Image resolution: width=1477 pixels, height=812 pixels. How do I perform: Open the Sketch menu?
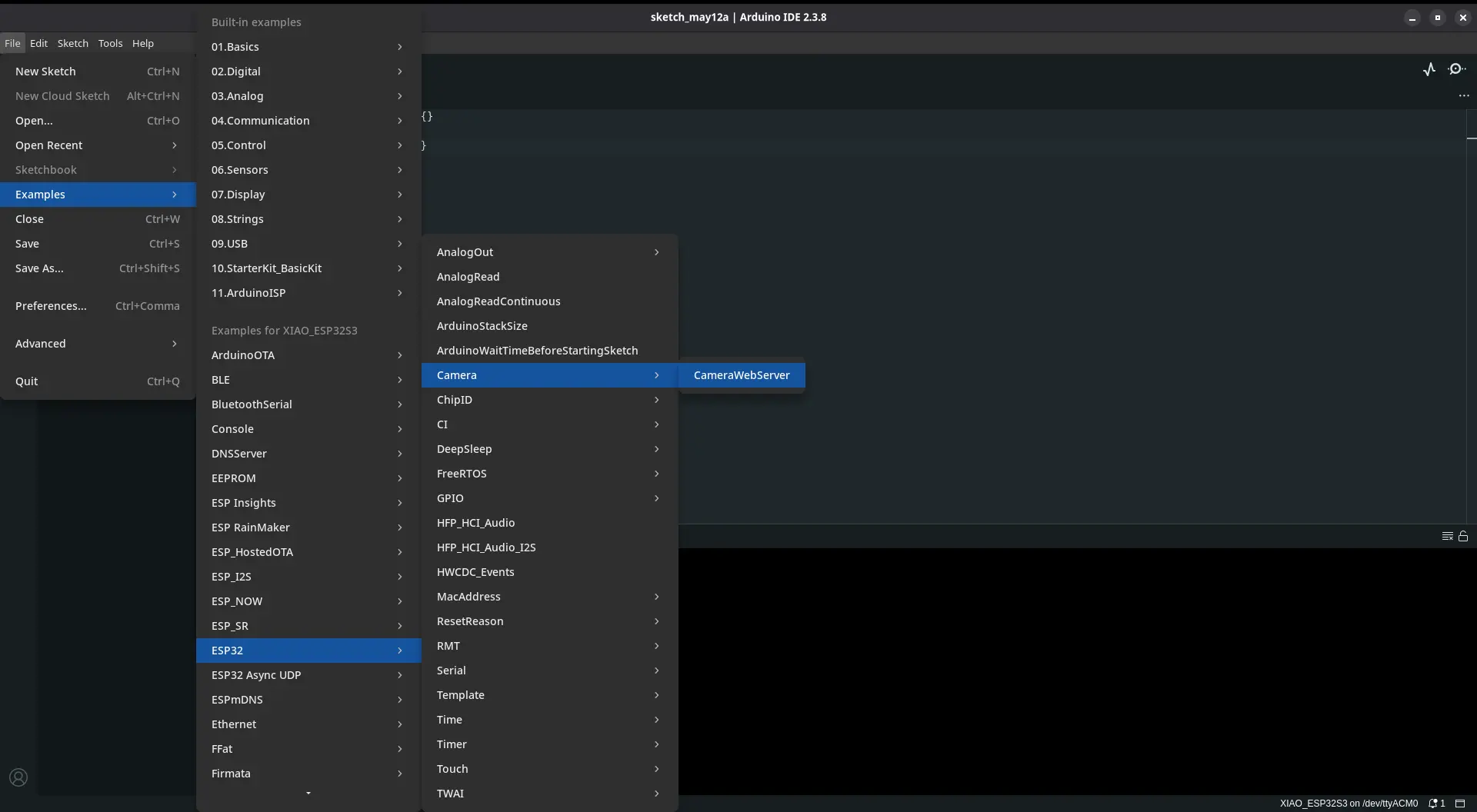(73, 43)
